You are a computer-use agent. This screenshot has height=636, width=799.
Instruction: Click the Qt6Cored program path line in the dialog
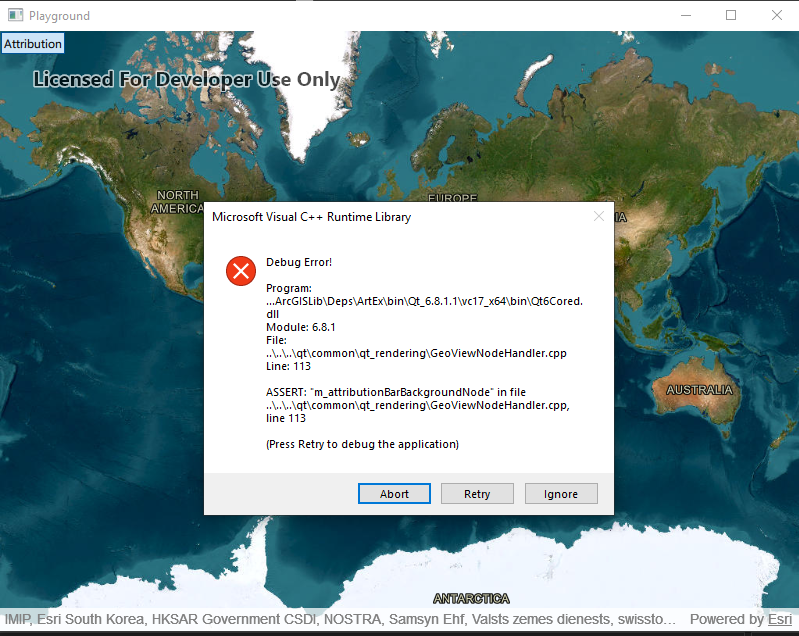tap(424, 307)
